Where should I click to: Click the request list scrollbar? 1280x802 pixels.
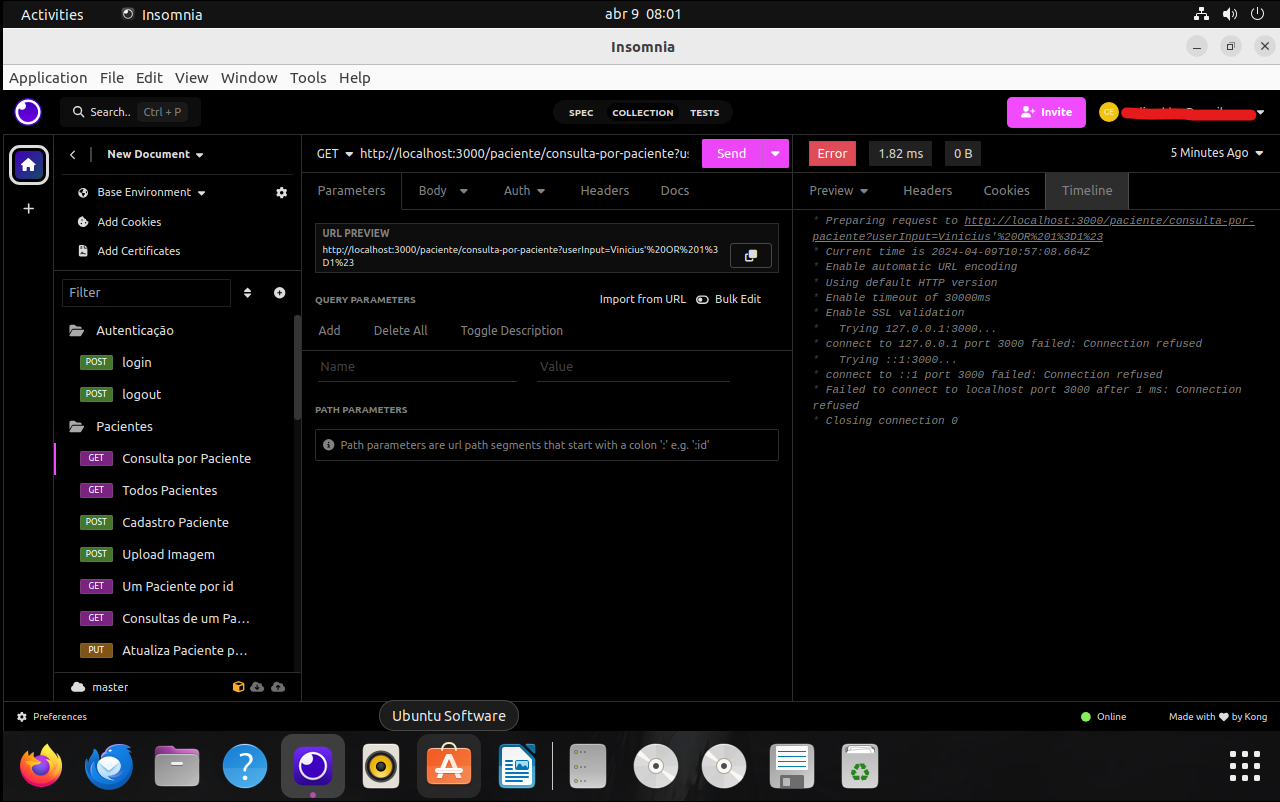click(297, 367)
